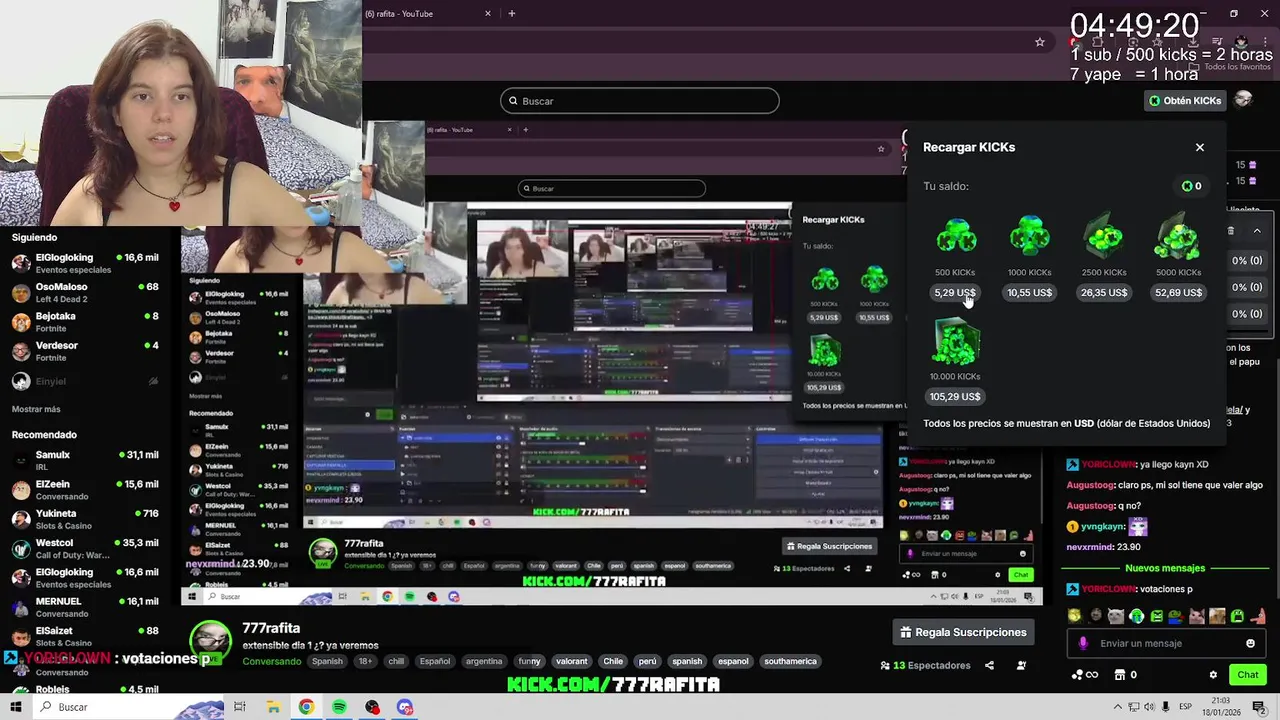Click the Kick search field Buscar
This screenshot has height=720, width=1280.
(x=640, y=101)
